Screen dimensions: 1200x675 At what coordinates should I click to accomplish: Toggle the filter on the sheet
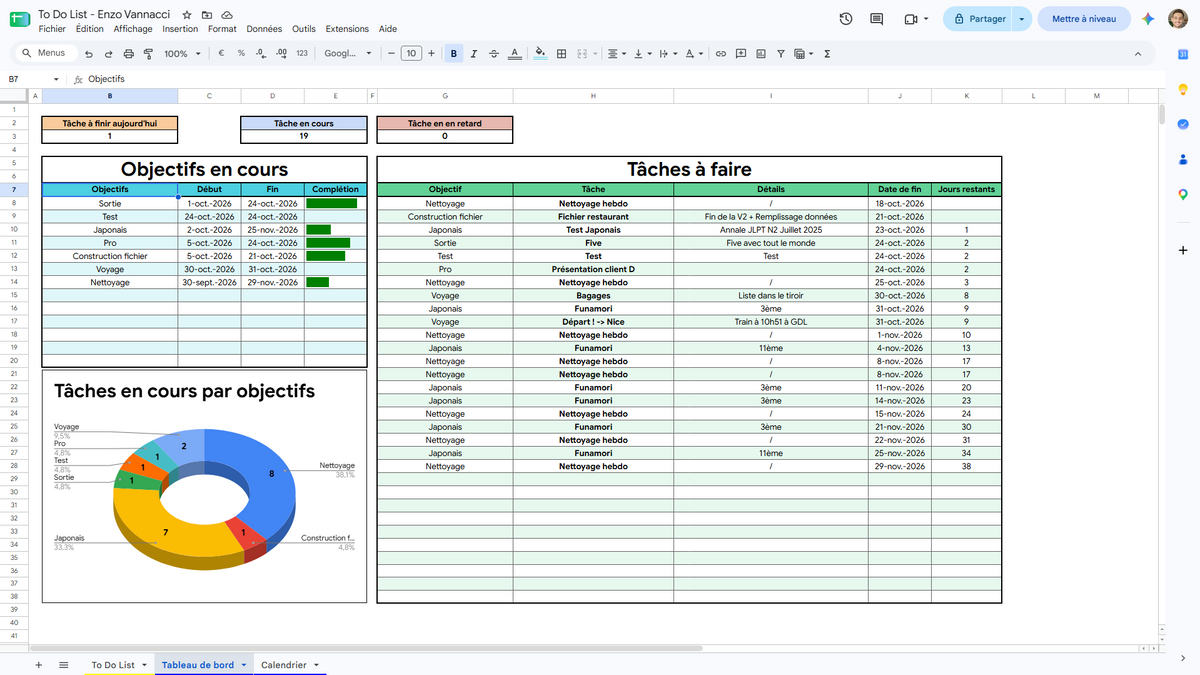coord(780,54)
